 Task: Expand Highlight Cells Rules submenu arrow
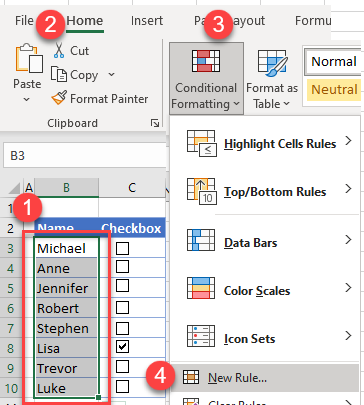[x=348, y=141]
